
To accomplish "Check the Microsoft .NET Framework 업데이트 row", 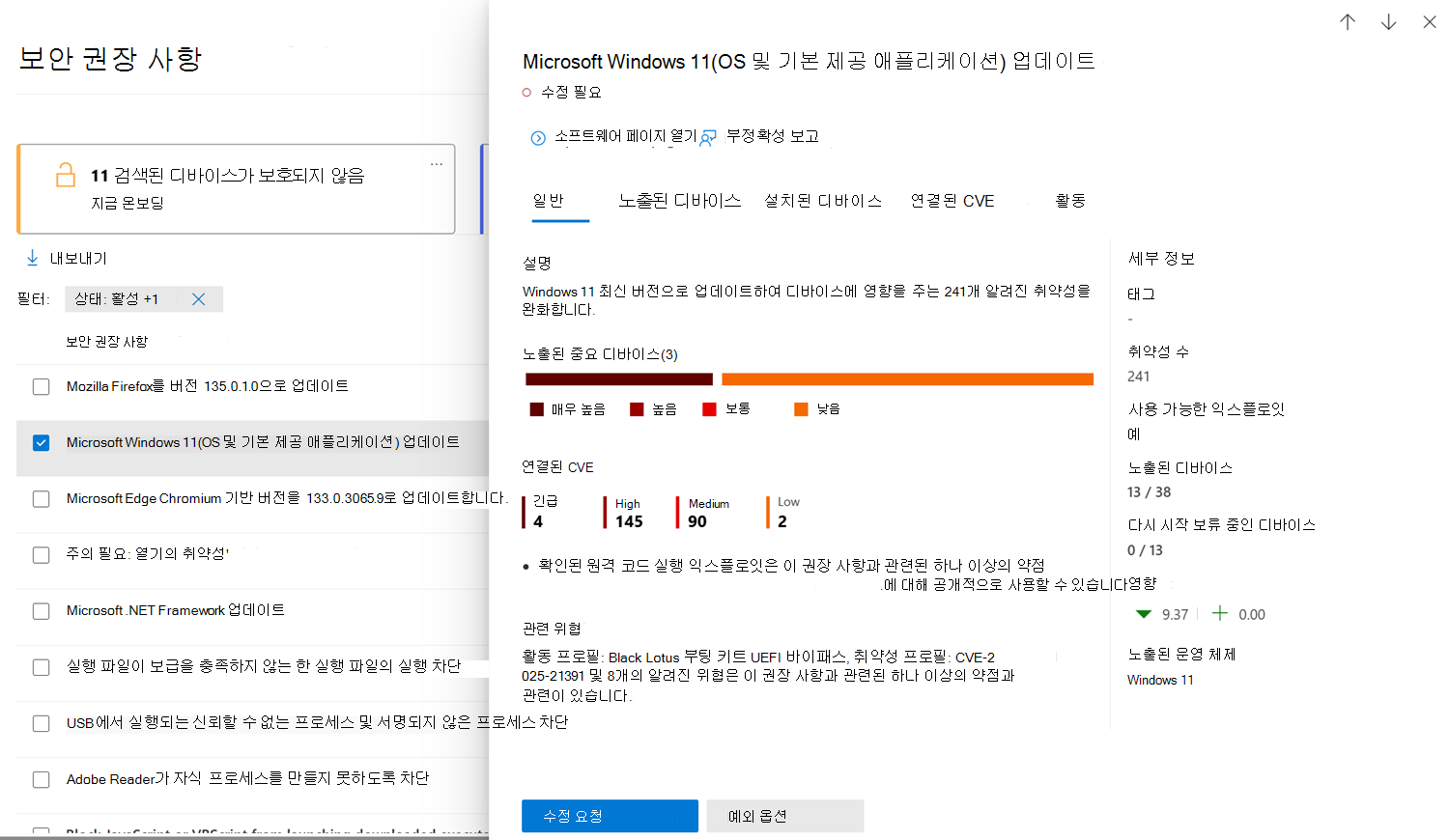I will click(41, 611).
